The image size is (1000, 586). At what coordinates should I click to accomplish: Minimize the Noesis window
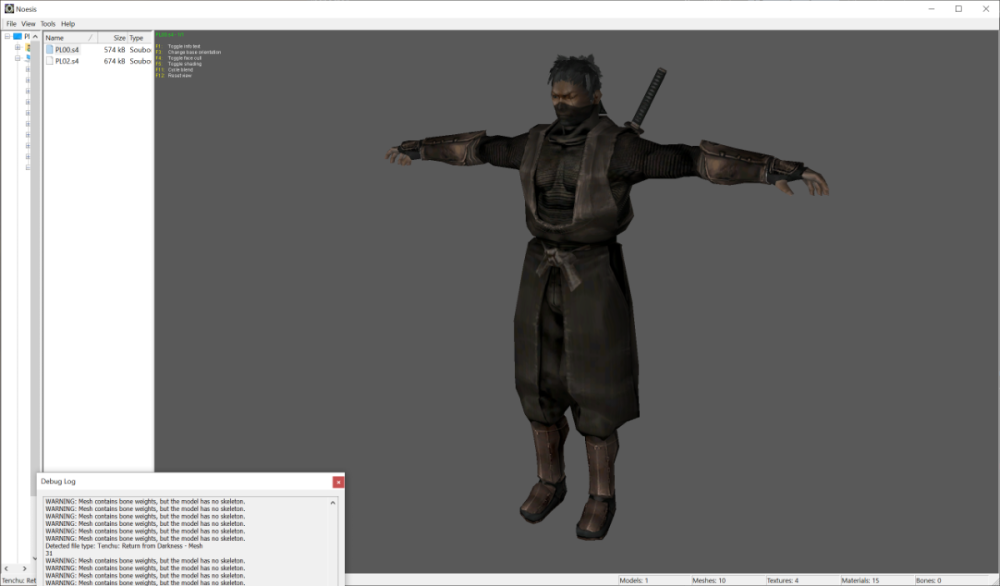pyautogui.click(x=932, y=9)
